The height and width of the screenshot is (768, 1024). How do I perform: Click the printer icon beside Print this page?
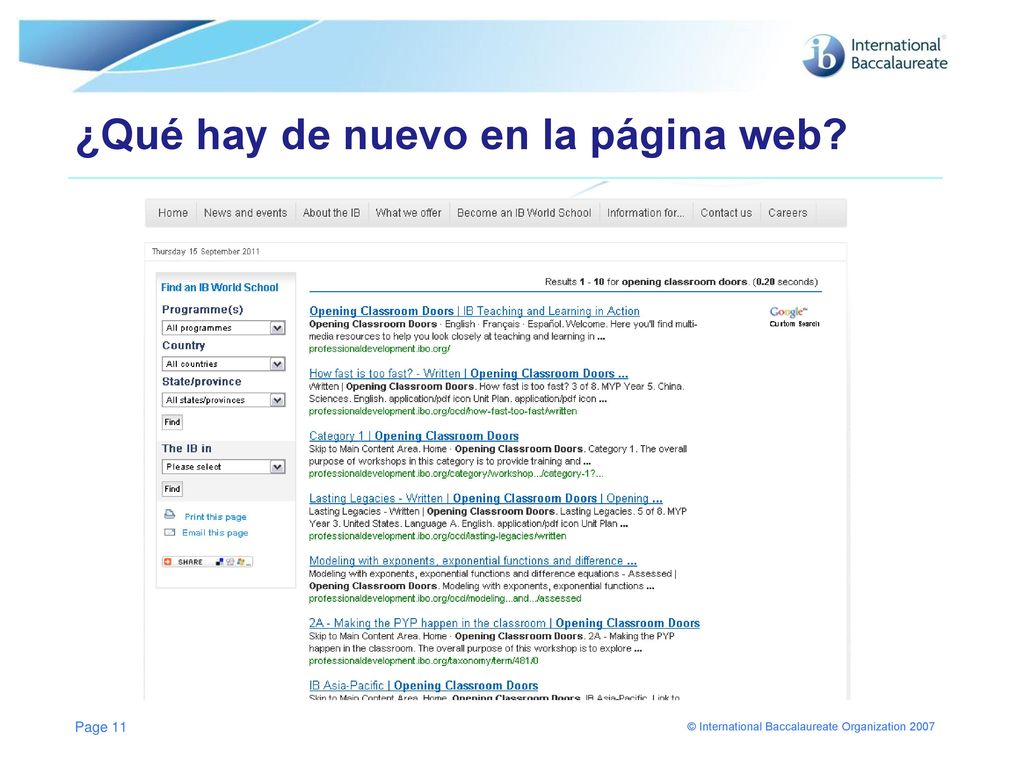(169, 514)
